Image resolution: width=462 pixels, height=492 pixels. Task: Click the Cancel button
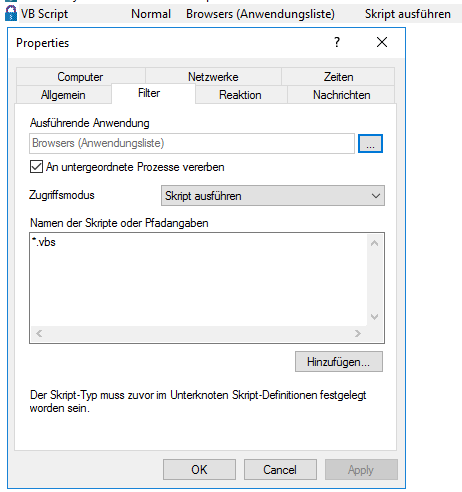[x=280, y=470]
